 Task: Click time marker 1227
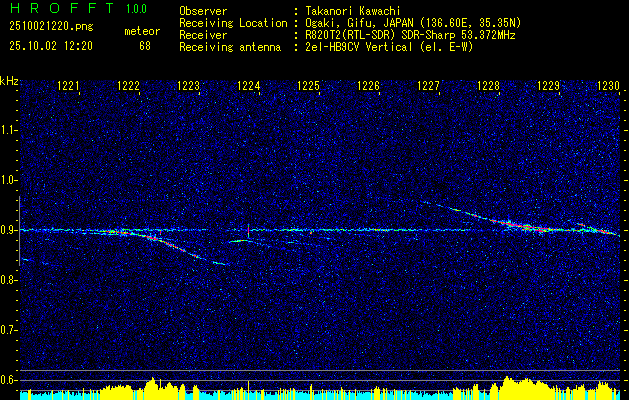click(428, 86)
